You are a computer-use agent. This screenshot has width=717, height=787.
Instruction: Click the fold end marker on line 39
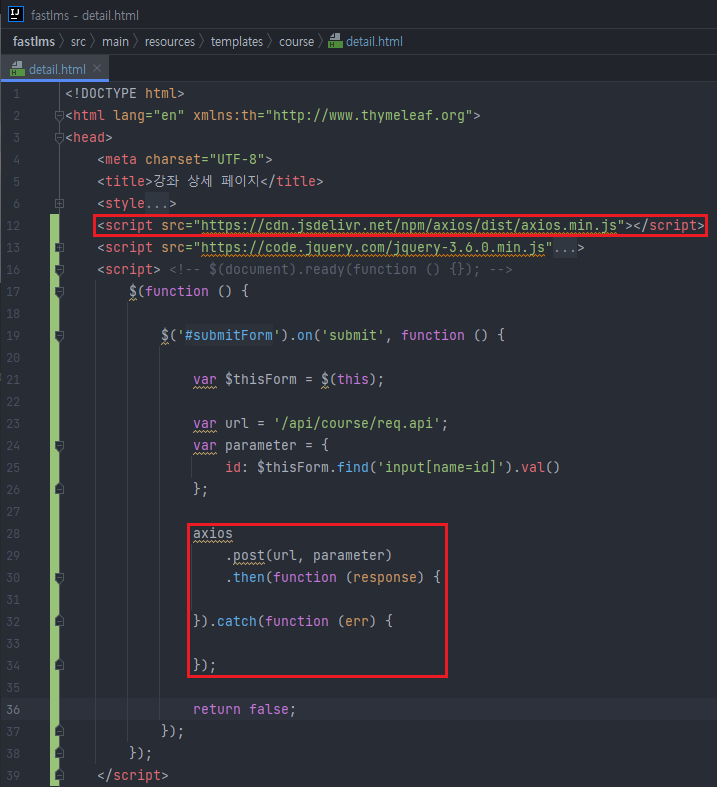click(59, 774)
